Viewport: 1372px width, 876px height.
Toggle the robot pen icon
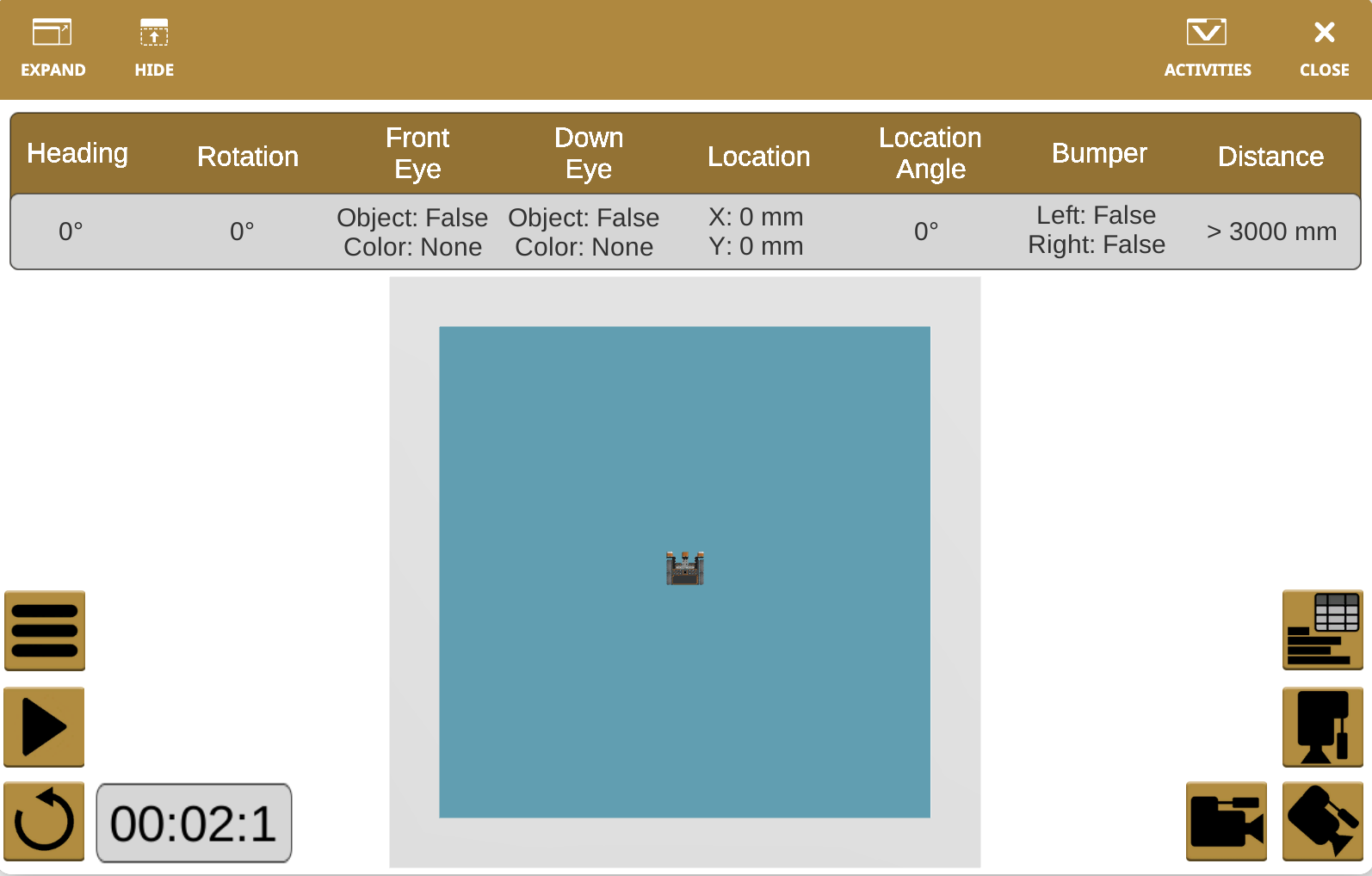pyautogui.click(x=1322, y=727)
